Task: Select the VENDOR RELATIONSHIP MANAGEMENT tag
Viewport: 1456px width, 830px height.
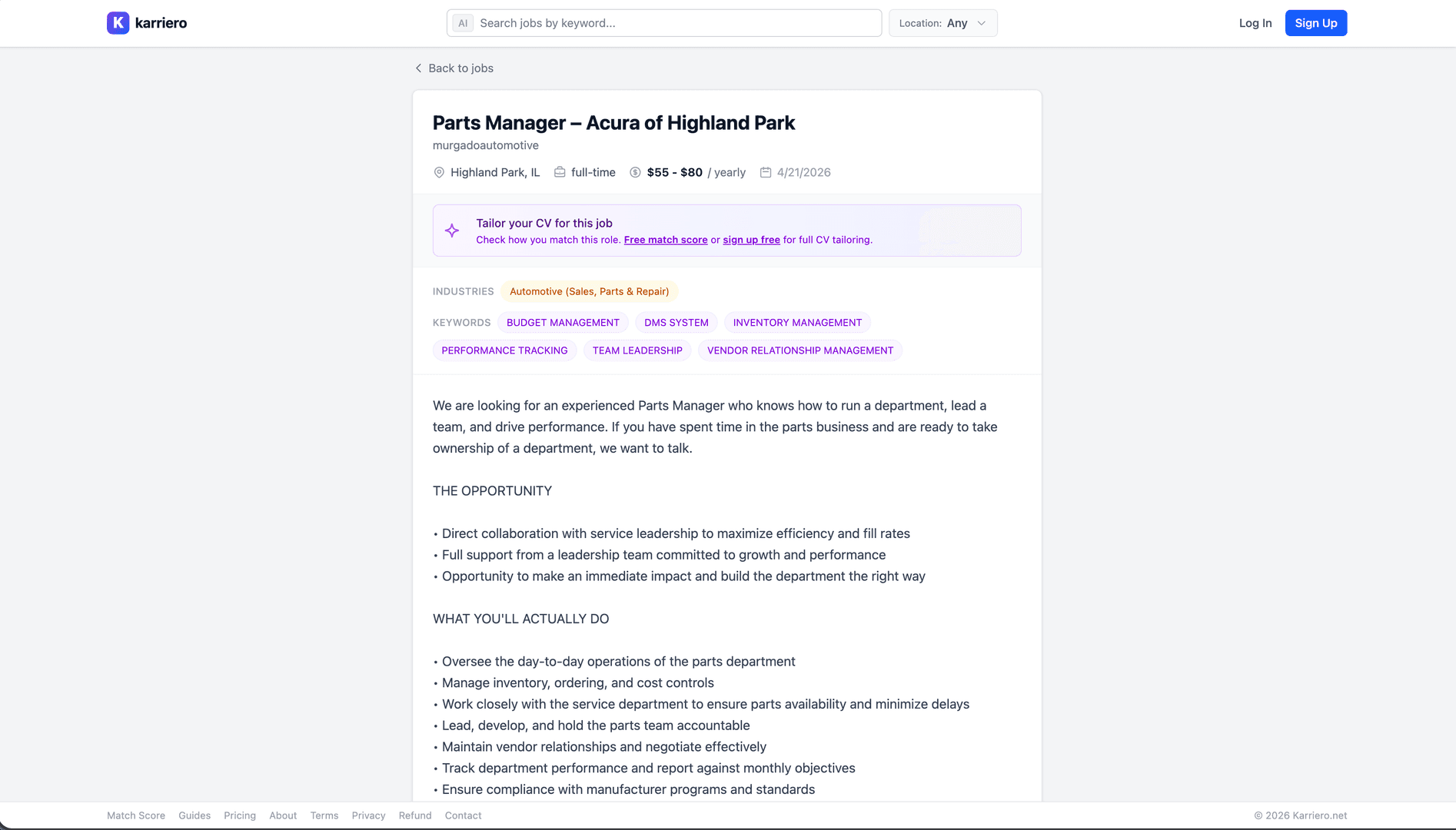Action: (800, 350)
